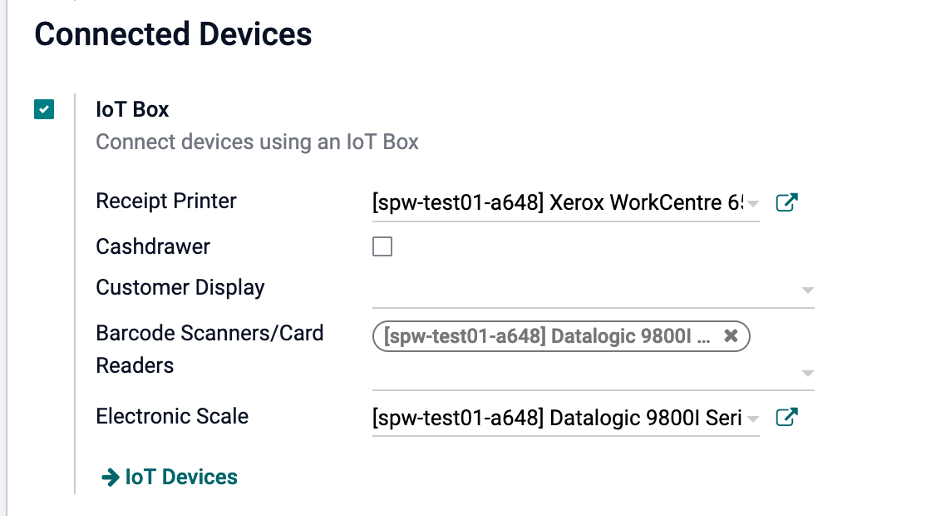Expand the Receipt Printer dropdown arrow
The height and width of the screenshot is (516, 936).
pos(753,204)
